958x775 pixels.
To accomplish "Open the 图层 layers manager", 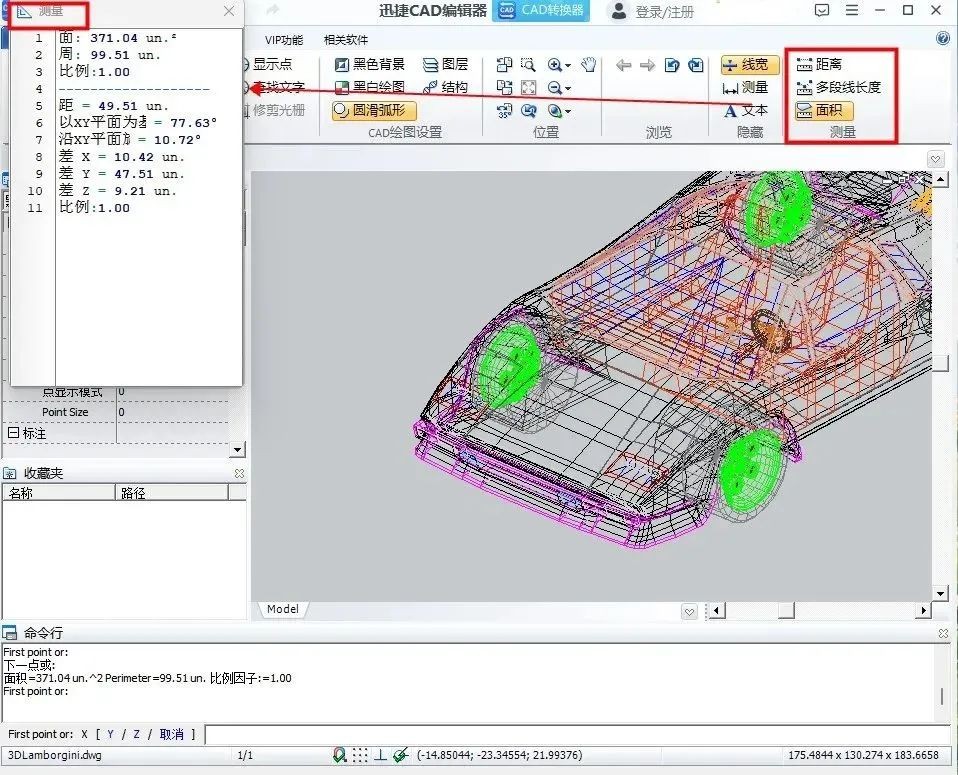I will pyautogui.click(x=445, y=64).
